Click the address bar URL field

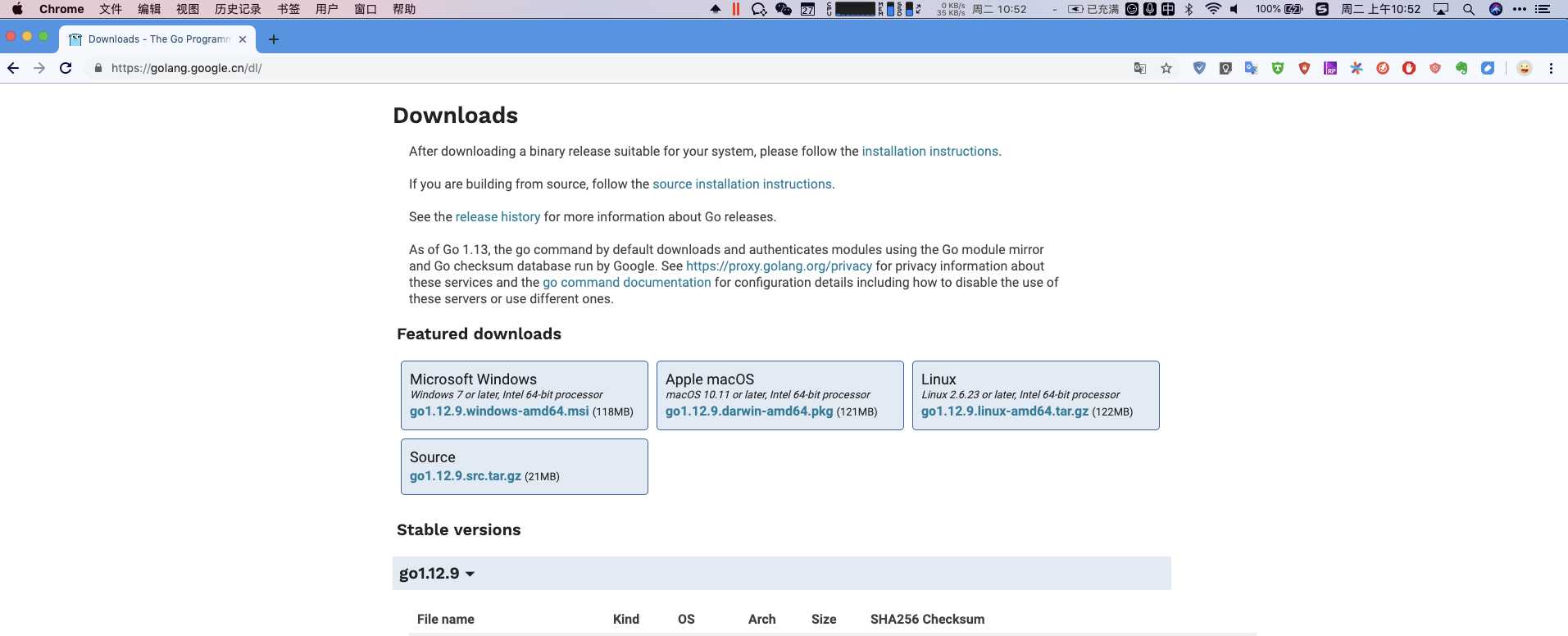[x=607, y=68]
